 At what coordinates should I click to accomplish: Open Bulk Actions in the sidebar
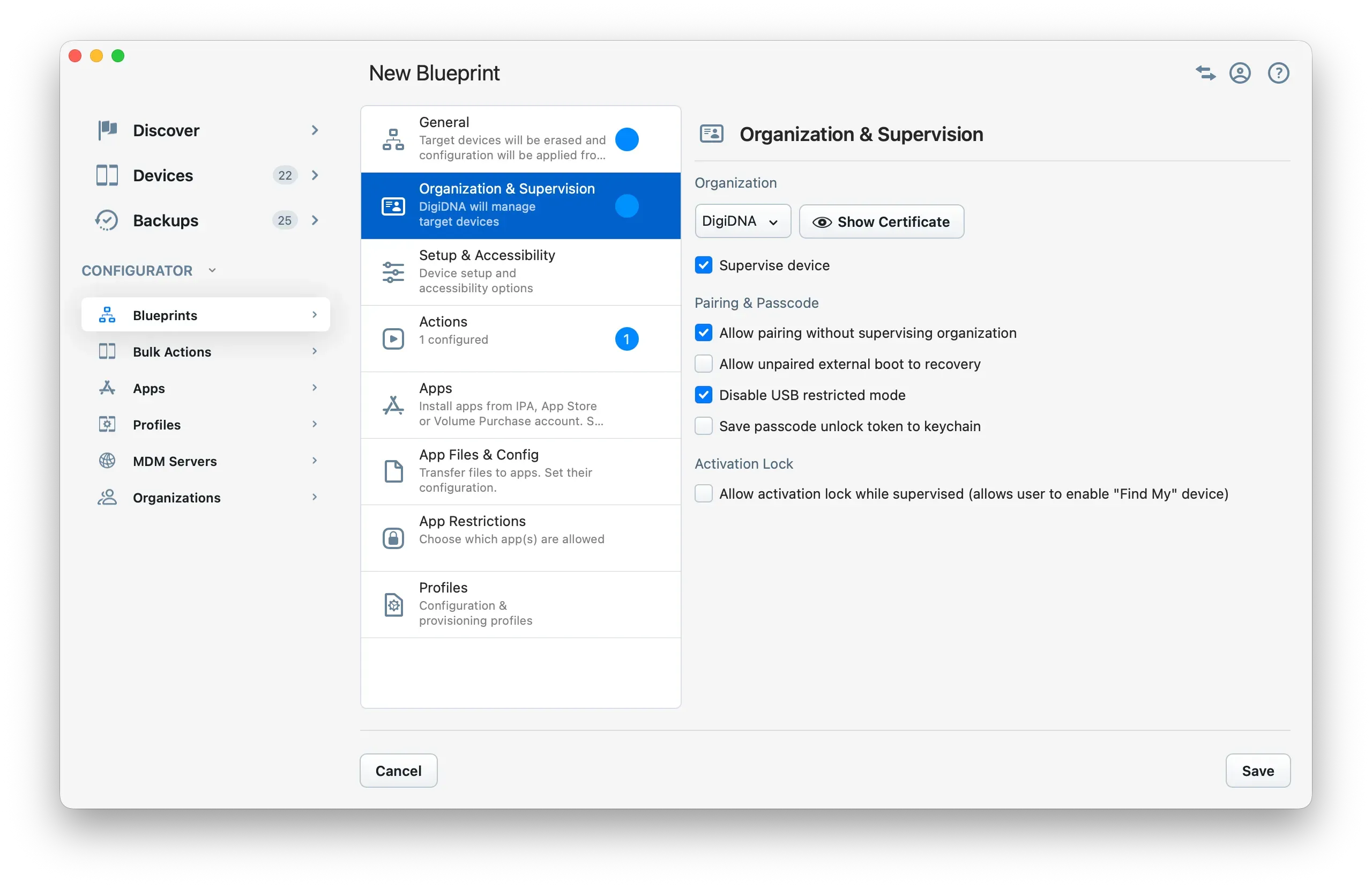point(205,351)
